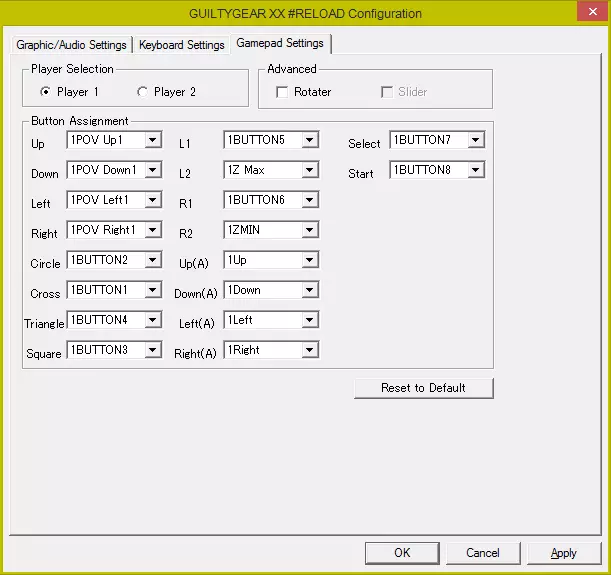Confirm settings with the OK button
The height and width of the screenshot is (575, 611).
click(x=402, y=553)
